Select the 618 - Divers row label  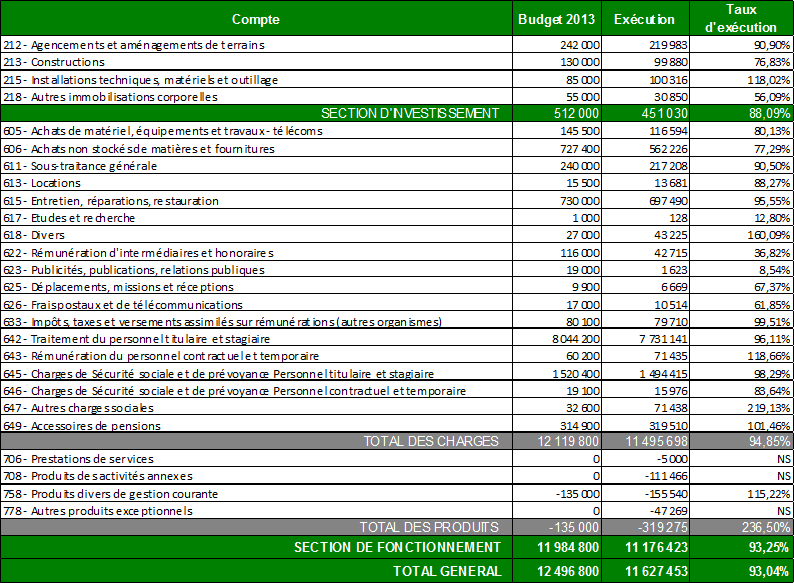click(32, 235)
